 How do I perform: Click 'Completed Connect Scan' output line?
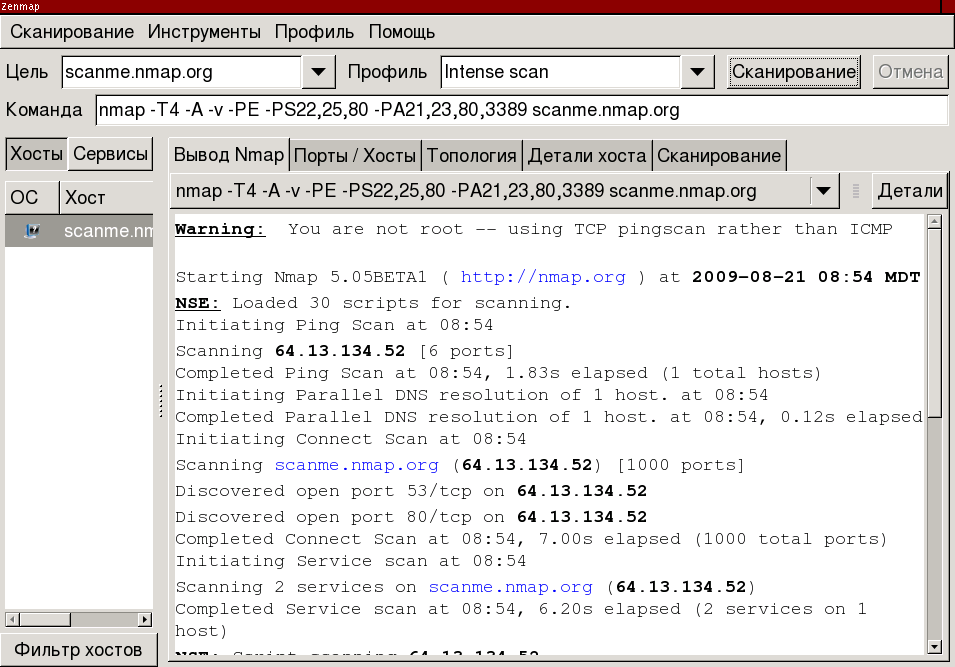pos(531,539)
